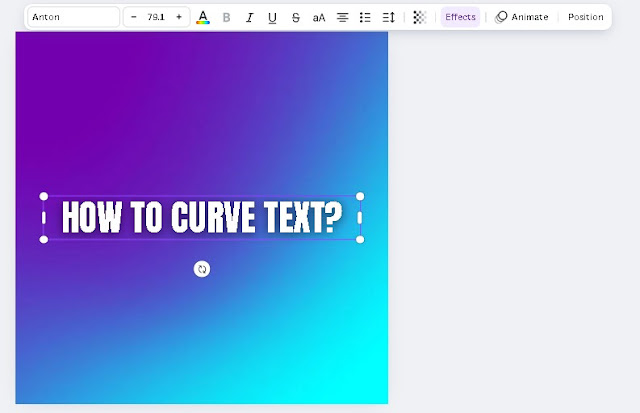The height and width of the screenshot is (413, 640).
Task: Click the right side width handle
Action: pyautogui.click(x=360, y=218)
